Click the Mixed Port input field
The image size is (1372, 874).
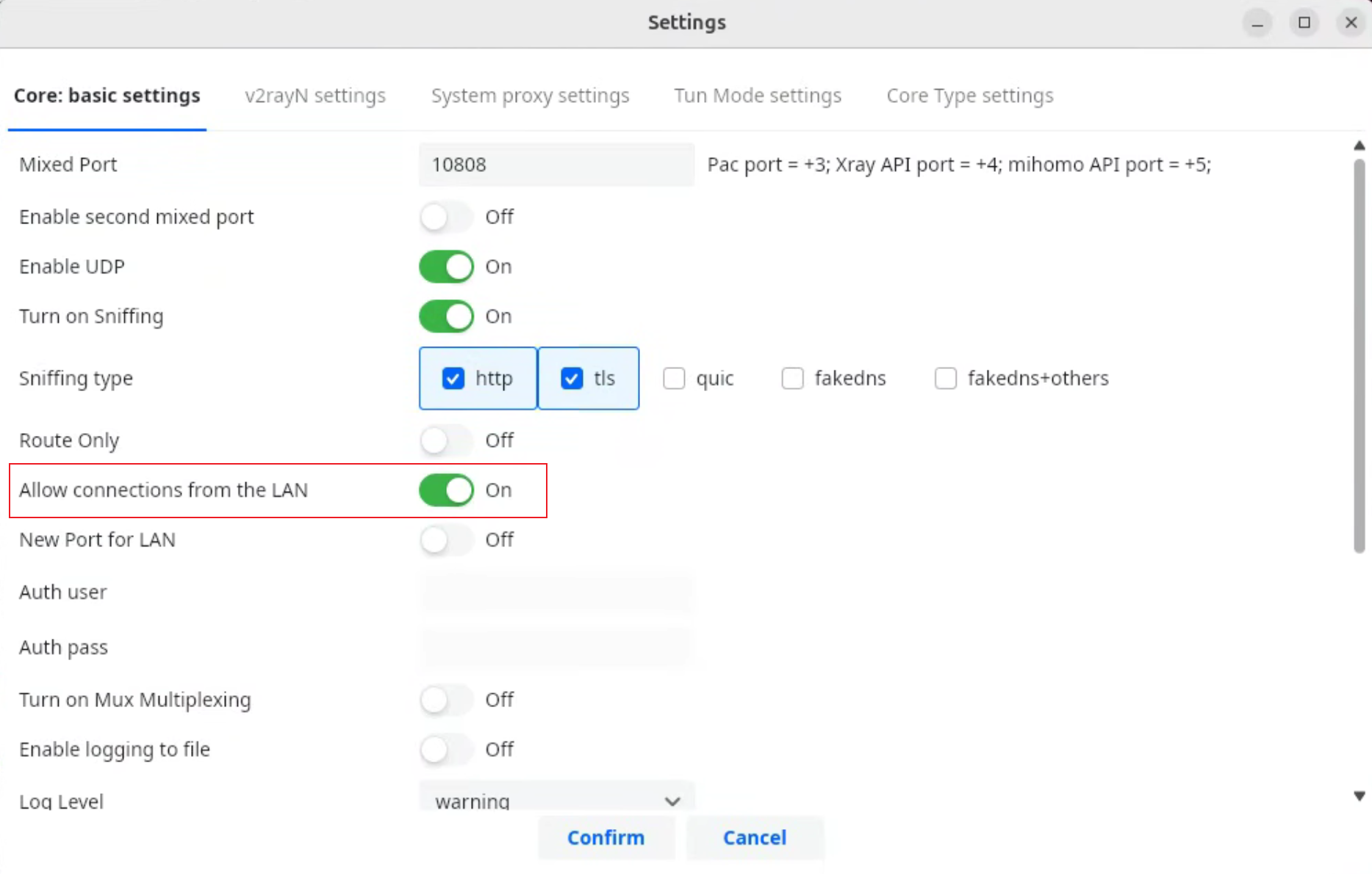coord(556,165)
